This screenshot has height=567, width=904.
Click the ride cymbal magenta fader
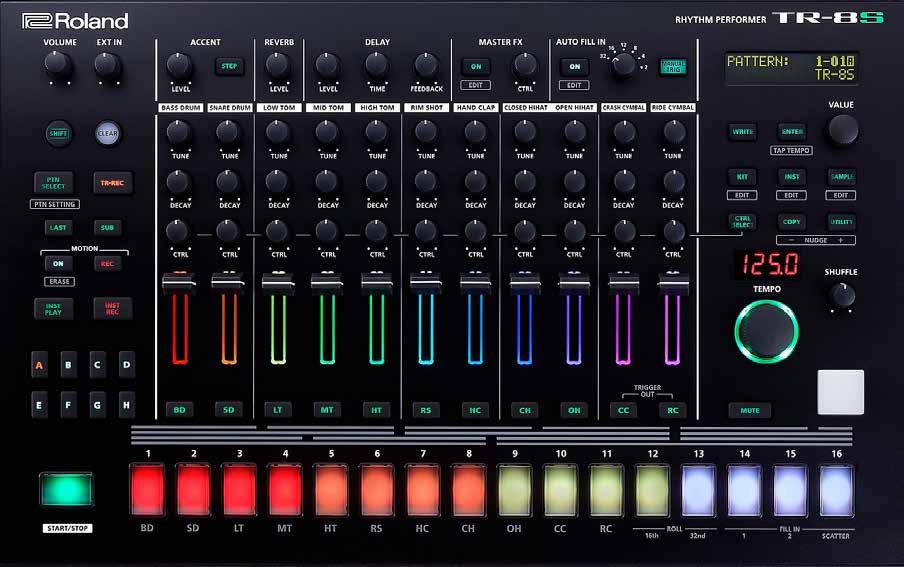[x=673, y=283]
